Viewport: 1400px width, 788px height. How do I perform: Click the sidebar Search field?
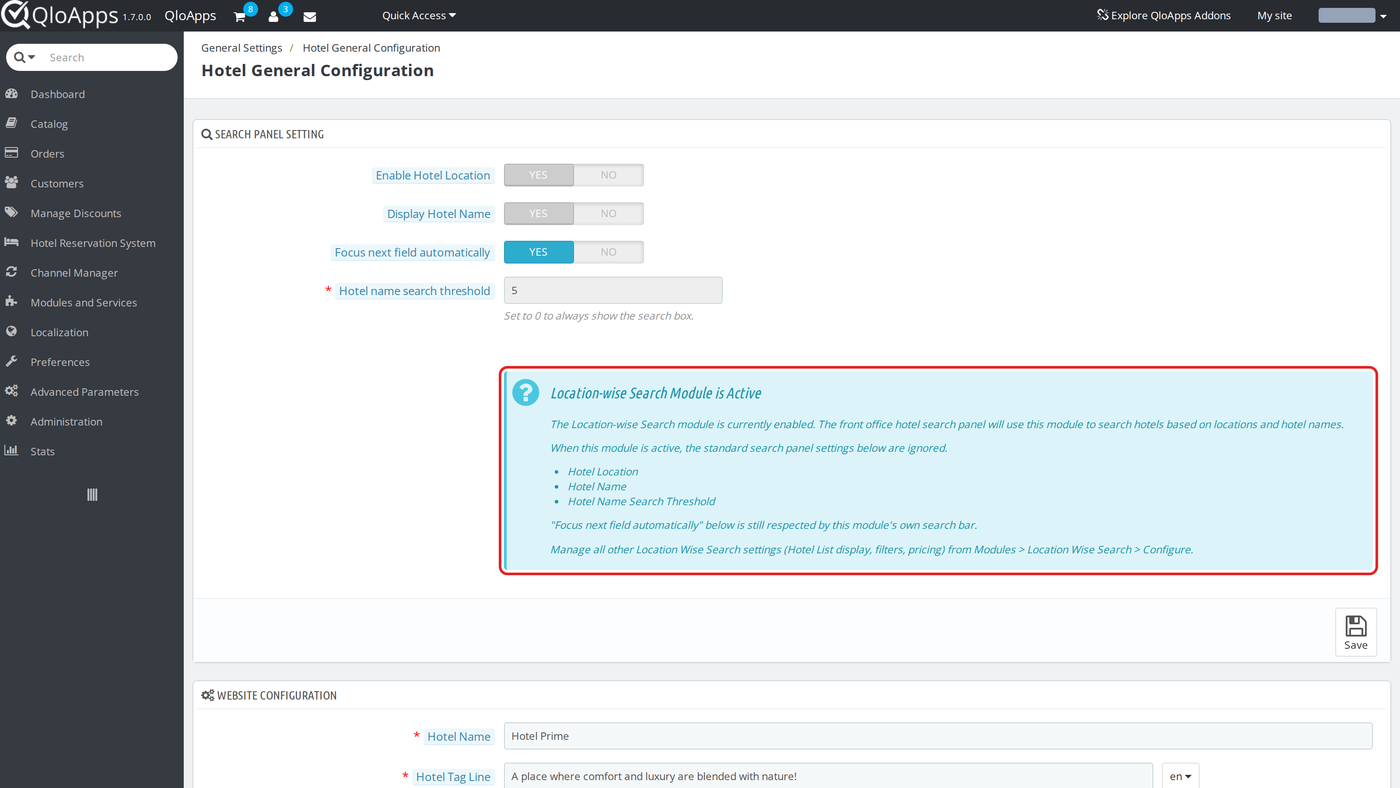point(110,57)
